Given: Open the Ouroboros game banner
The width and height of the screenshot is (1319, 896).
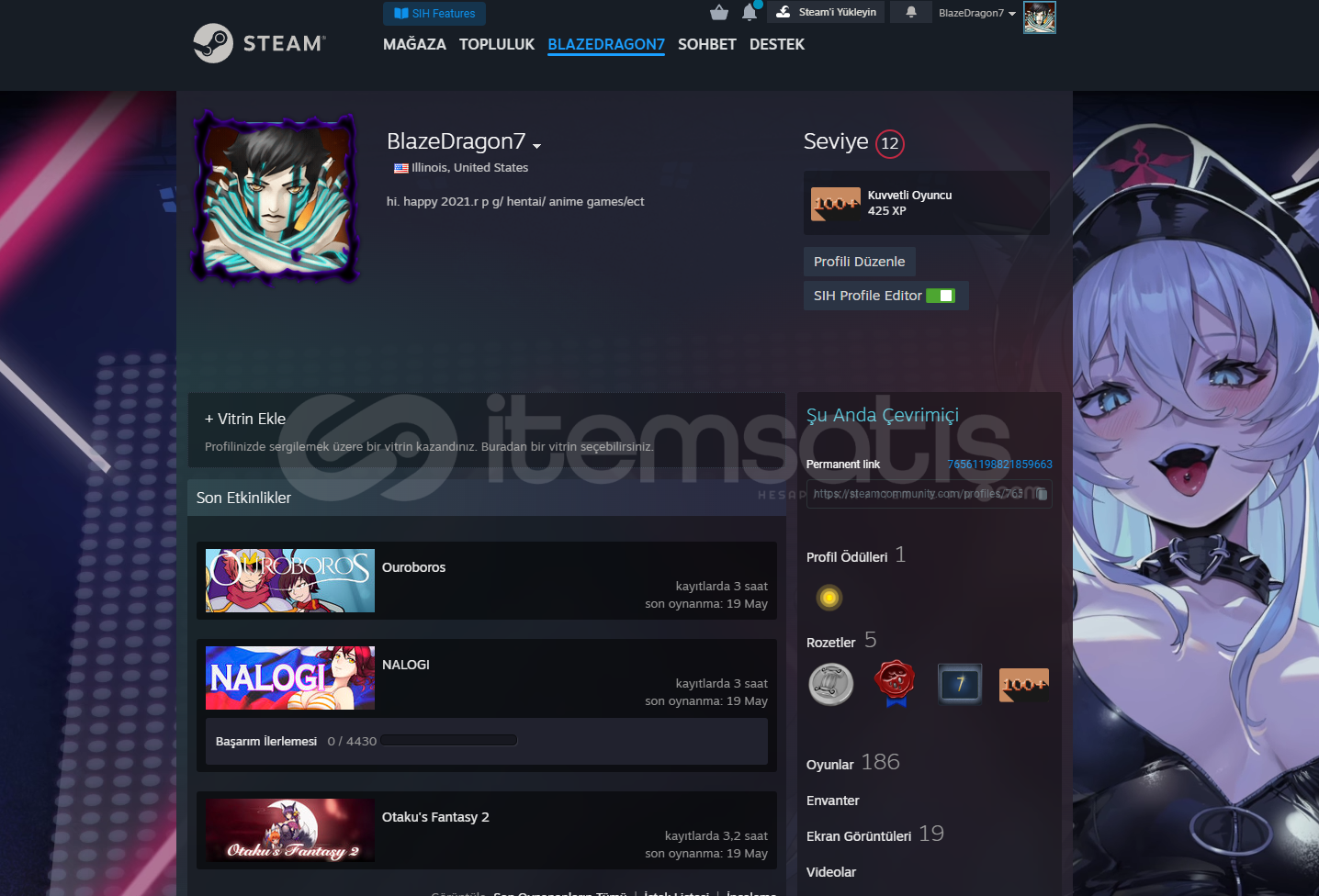Looking at the screenshot, I should tap(290, 580).
